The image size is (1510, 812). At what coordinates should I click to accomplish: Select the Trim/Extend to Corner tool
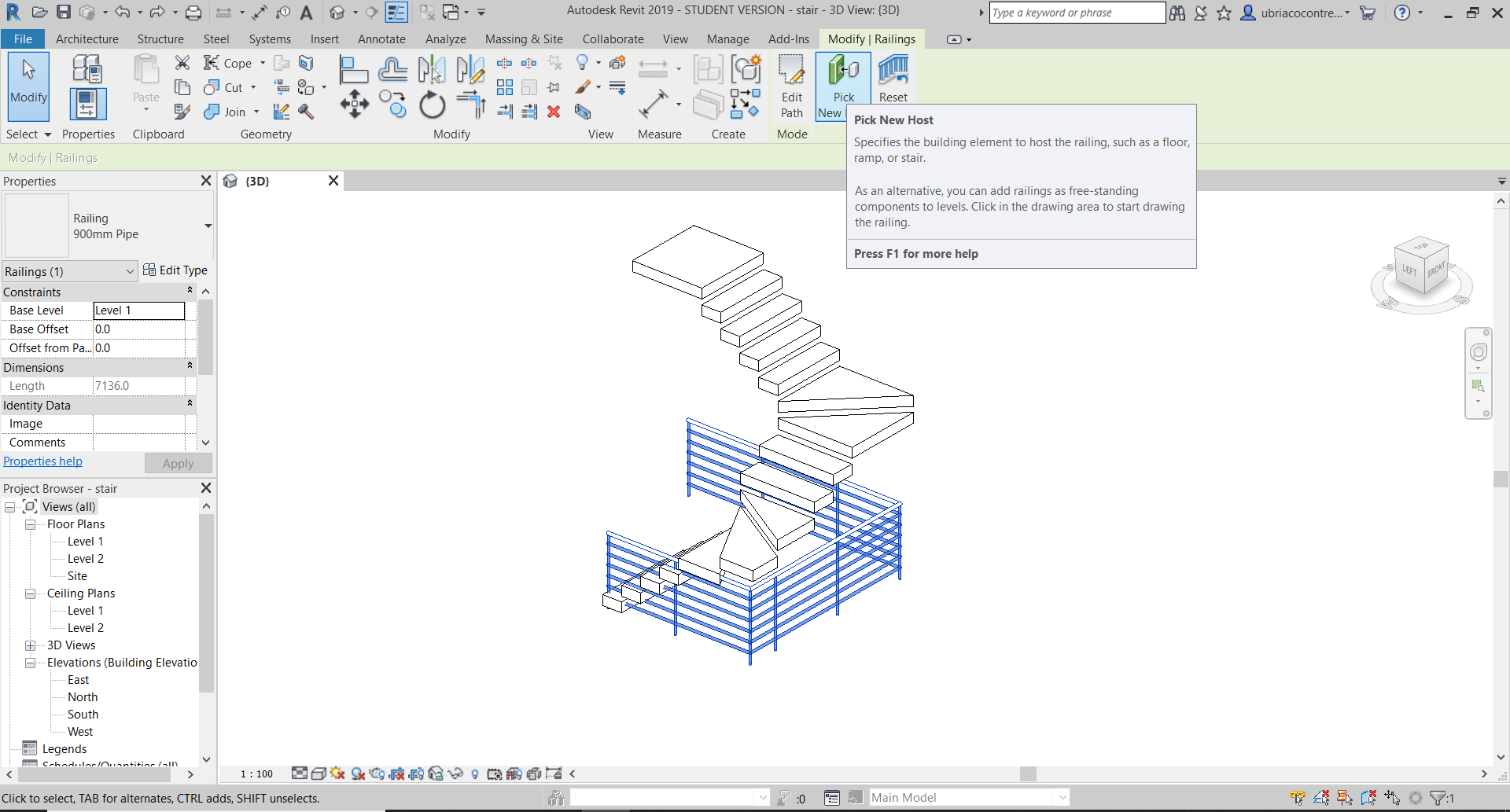click(471, 104)
